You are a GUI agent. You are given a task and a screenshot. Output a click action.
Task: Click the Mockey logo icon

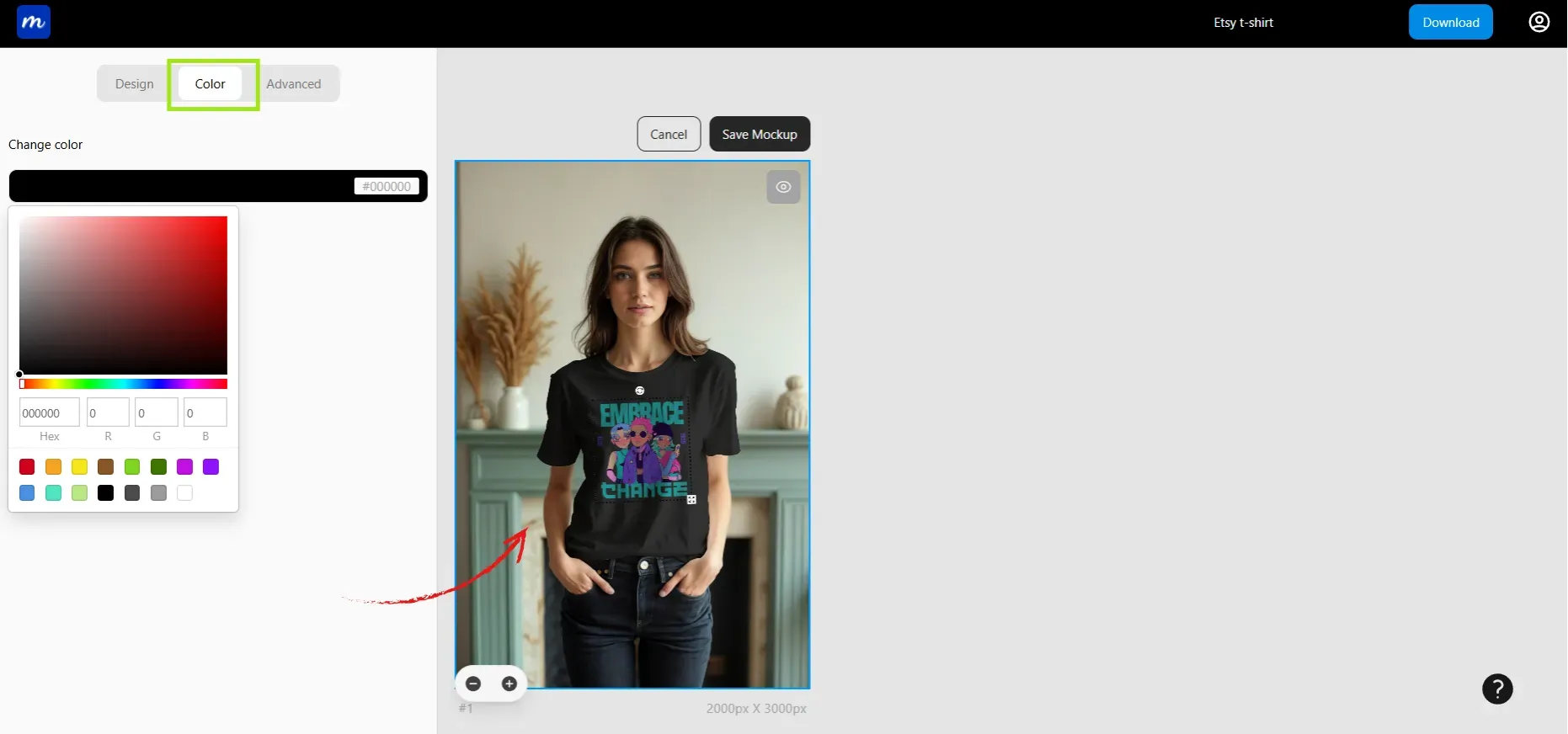point(34,23)
